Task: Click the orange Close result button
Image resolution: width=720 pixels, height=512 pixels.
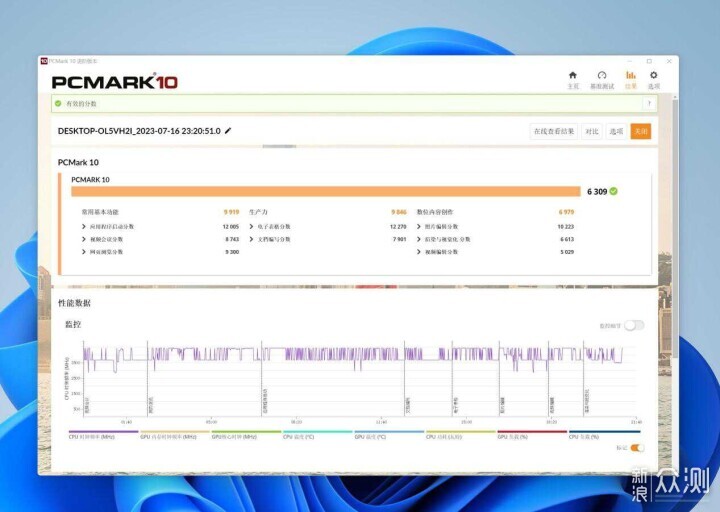Action: click(641, 131)
